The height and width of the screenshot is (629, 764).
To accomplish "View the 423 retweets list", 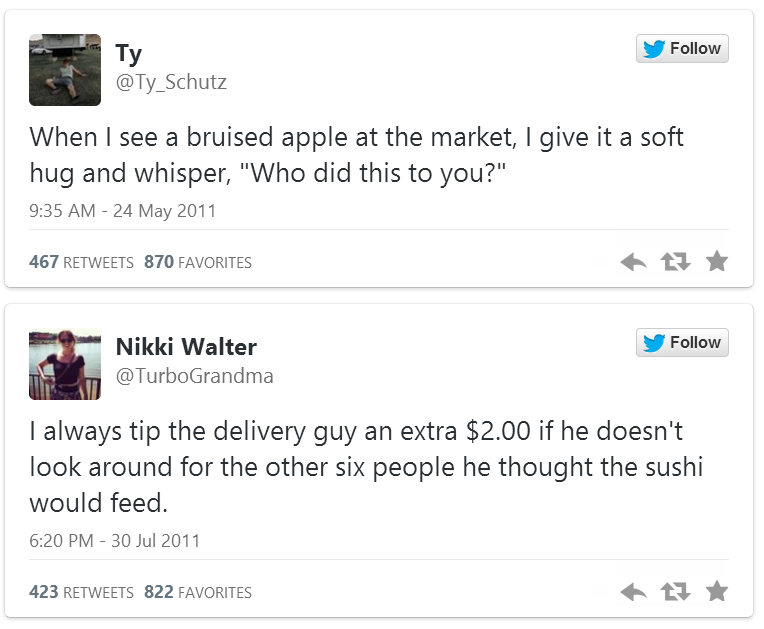I will tap(81, 592).
